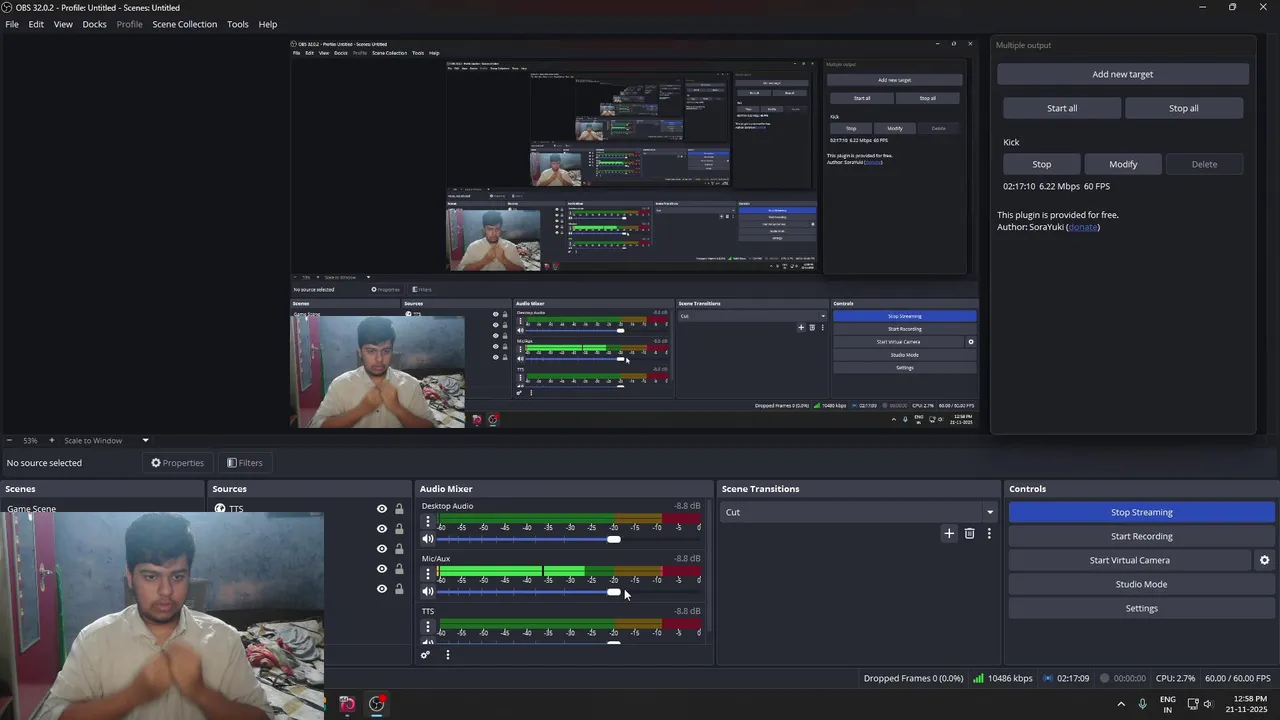The image size is (1280, 720).
Task: Open the volume speaker tray icon
Action: tap(1208, 704)
